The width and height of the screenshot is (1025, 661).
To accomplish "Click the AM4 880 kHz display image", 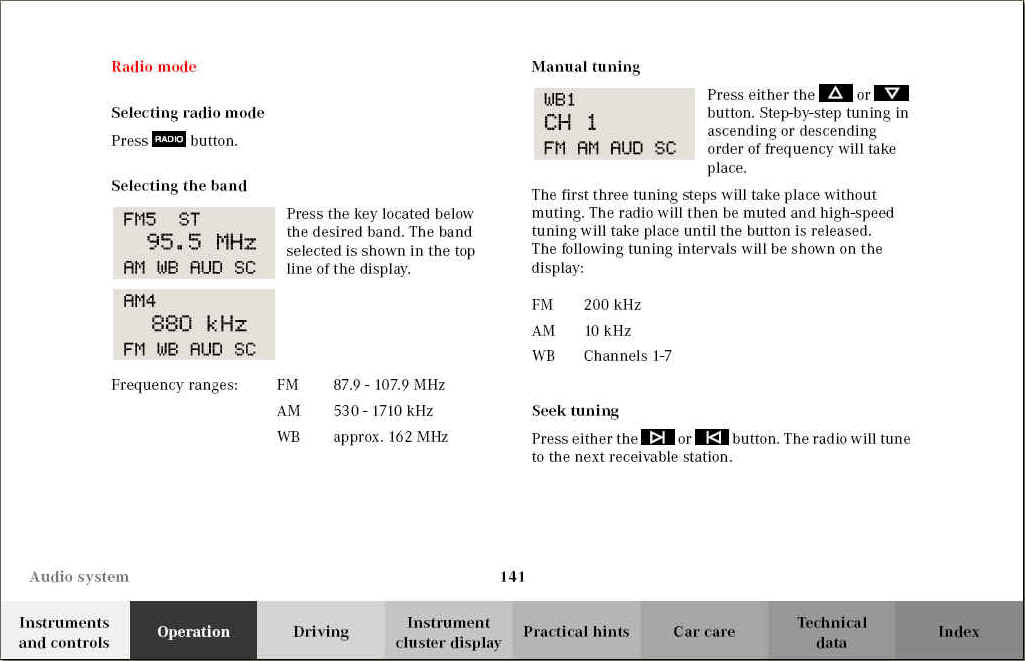I will pos(193,324).
